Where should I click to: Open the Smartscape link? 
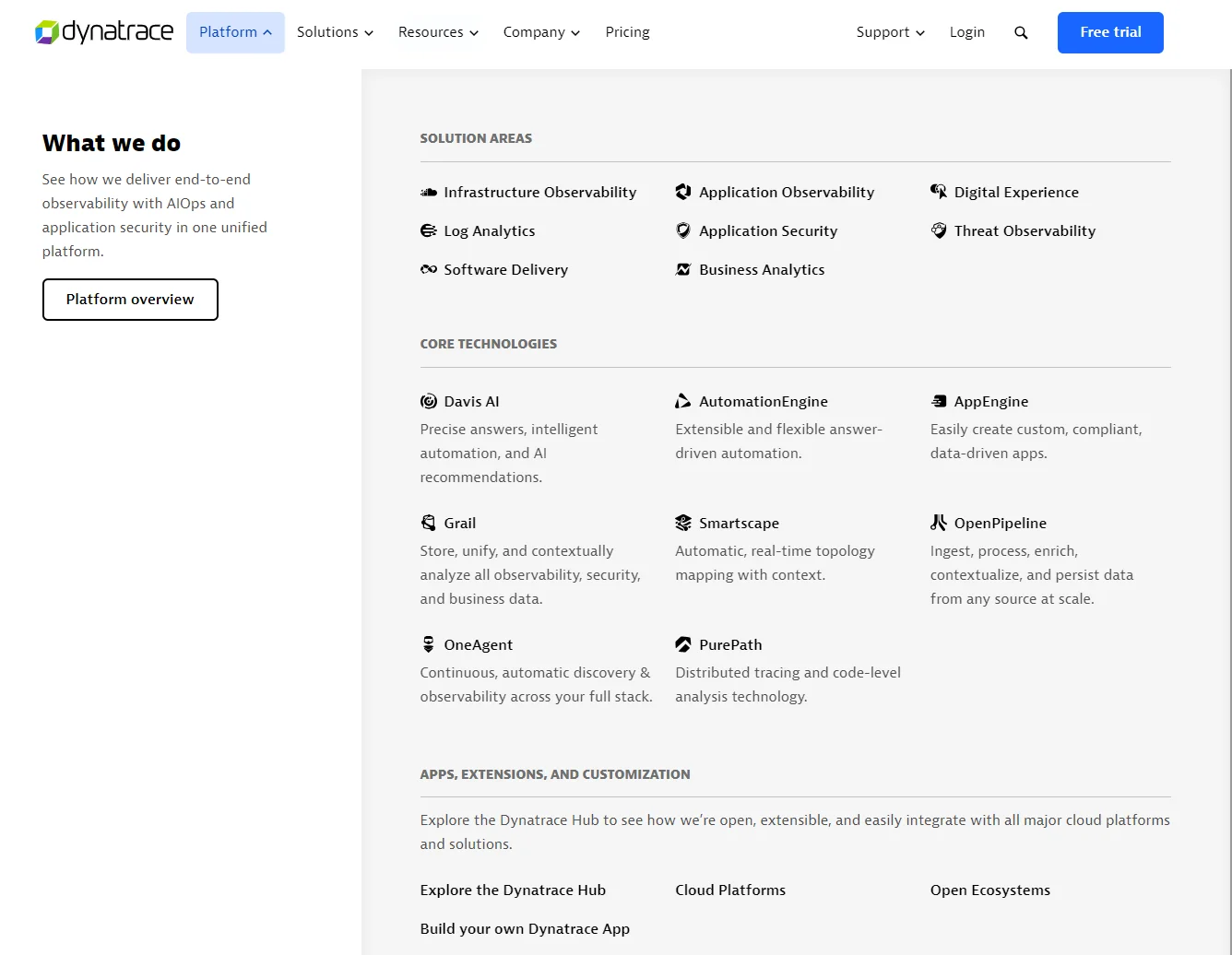[x=739, y=523]
